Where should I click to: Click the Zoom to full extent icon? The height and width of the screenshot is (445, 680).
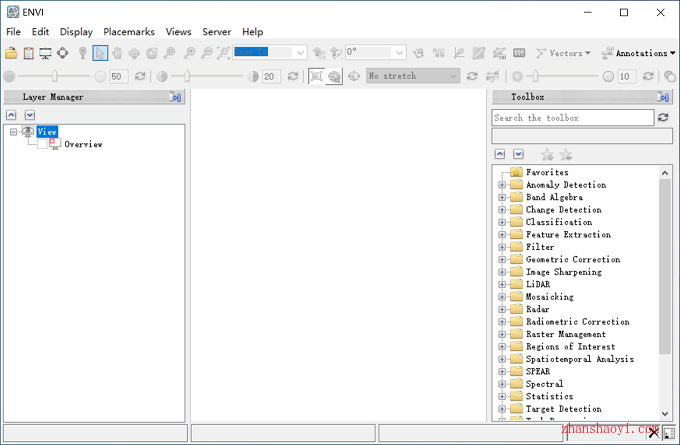coord(223,53)
